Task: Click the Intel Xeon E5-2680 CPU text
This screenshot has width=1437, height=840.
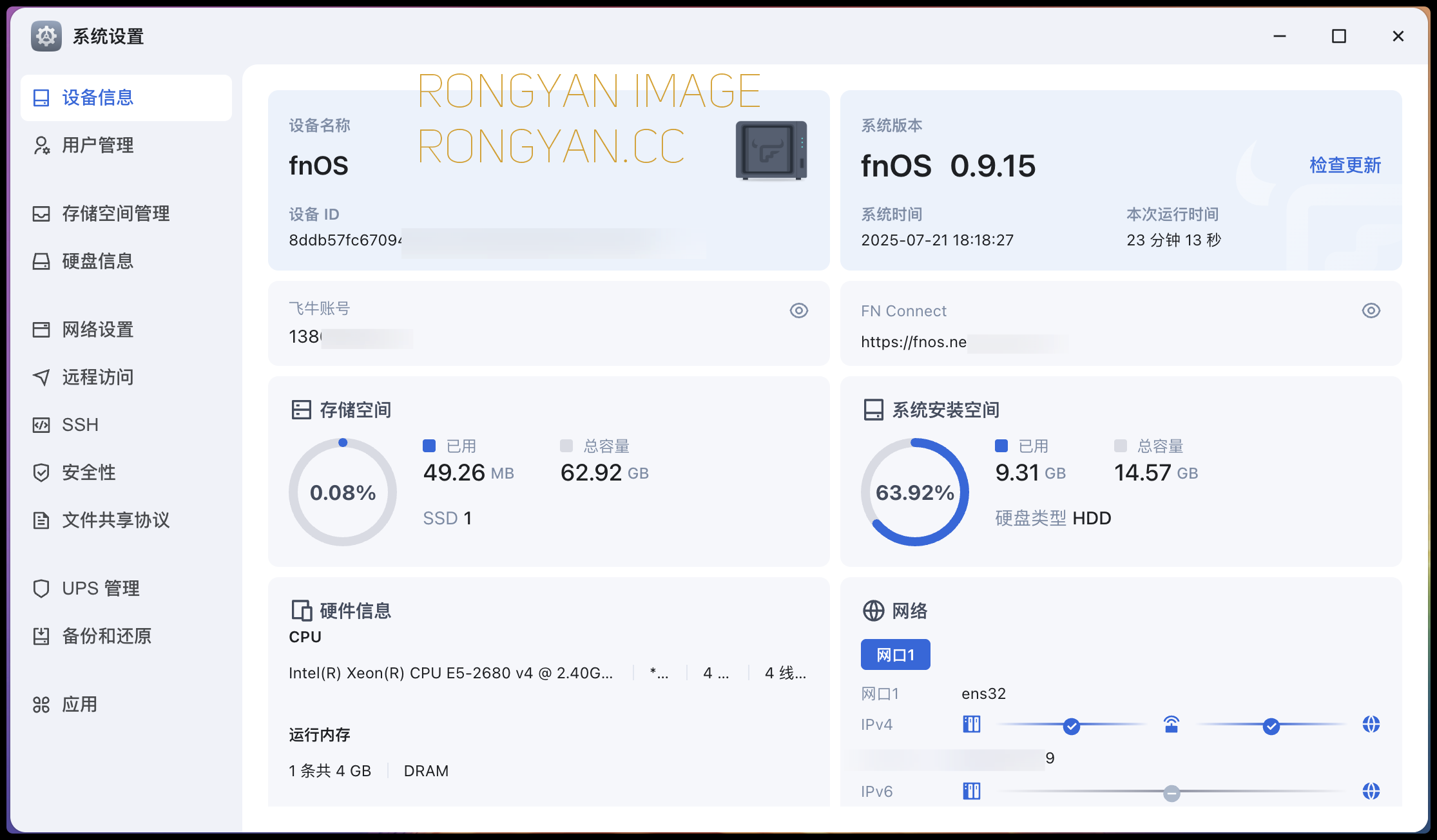Action: (x=450, y=673)
